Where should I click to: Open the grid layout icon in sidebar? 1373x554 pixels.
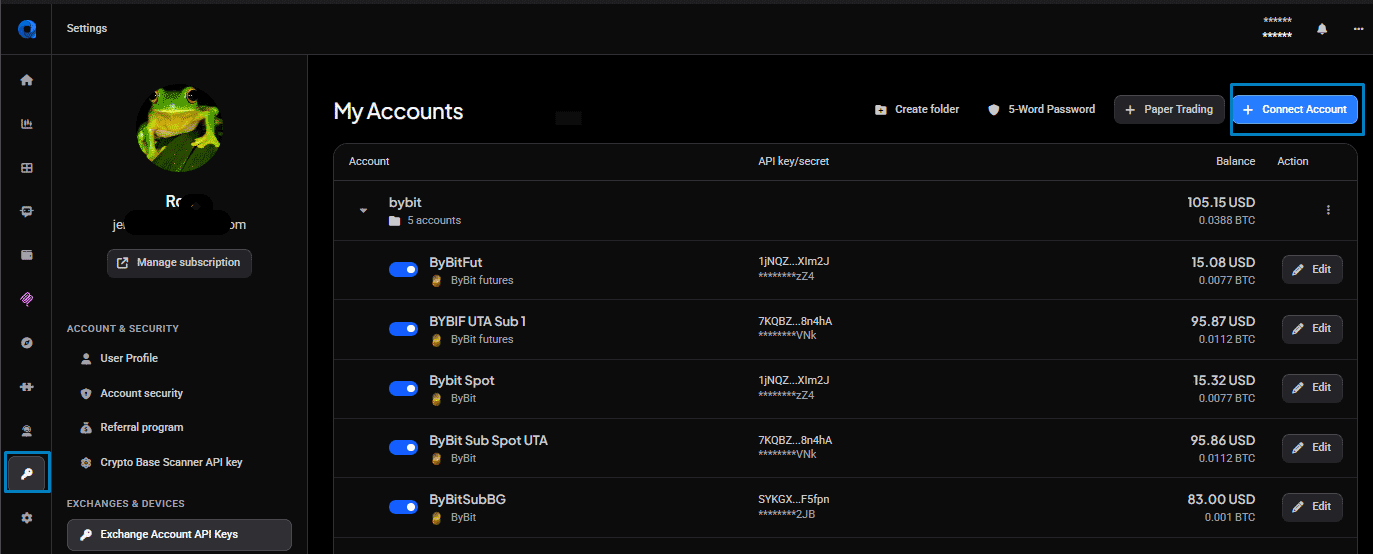click(27, 168)
